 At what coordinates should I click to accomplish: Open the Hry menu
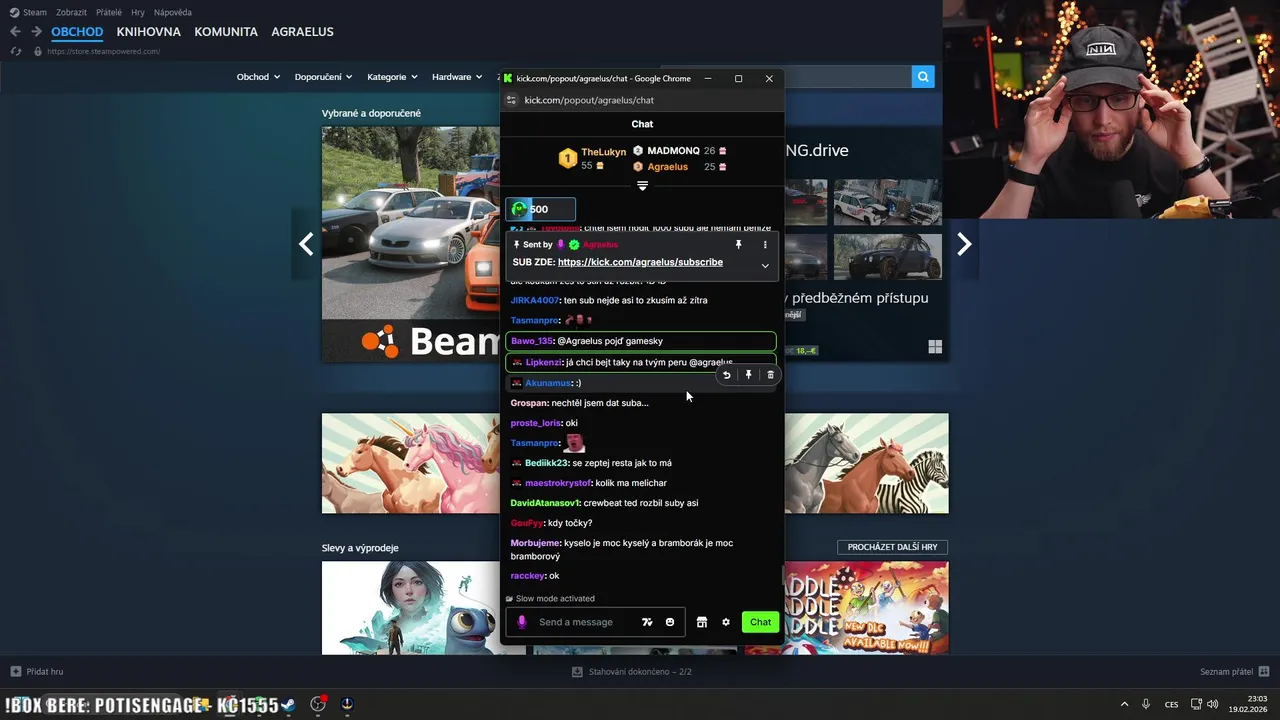tap(138, 13)
